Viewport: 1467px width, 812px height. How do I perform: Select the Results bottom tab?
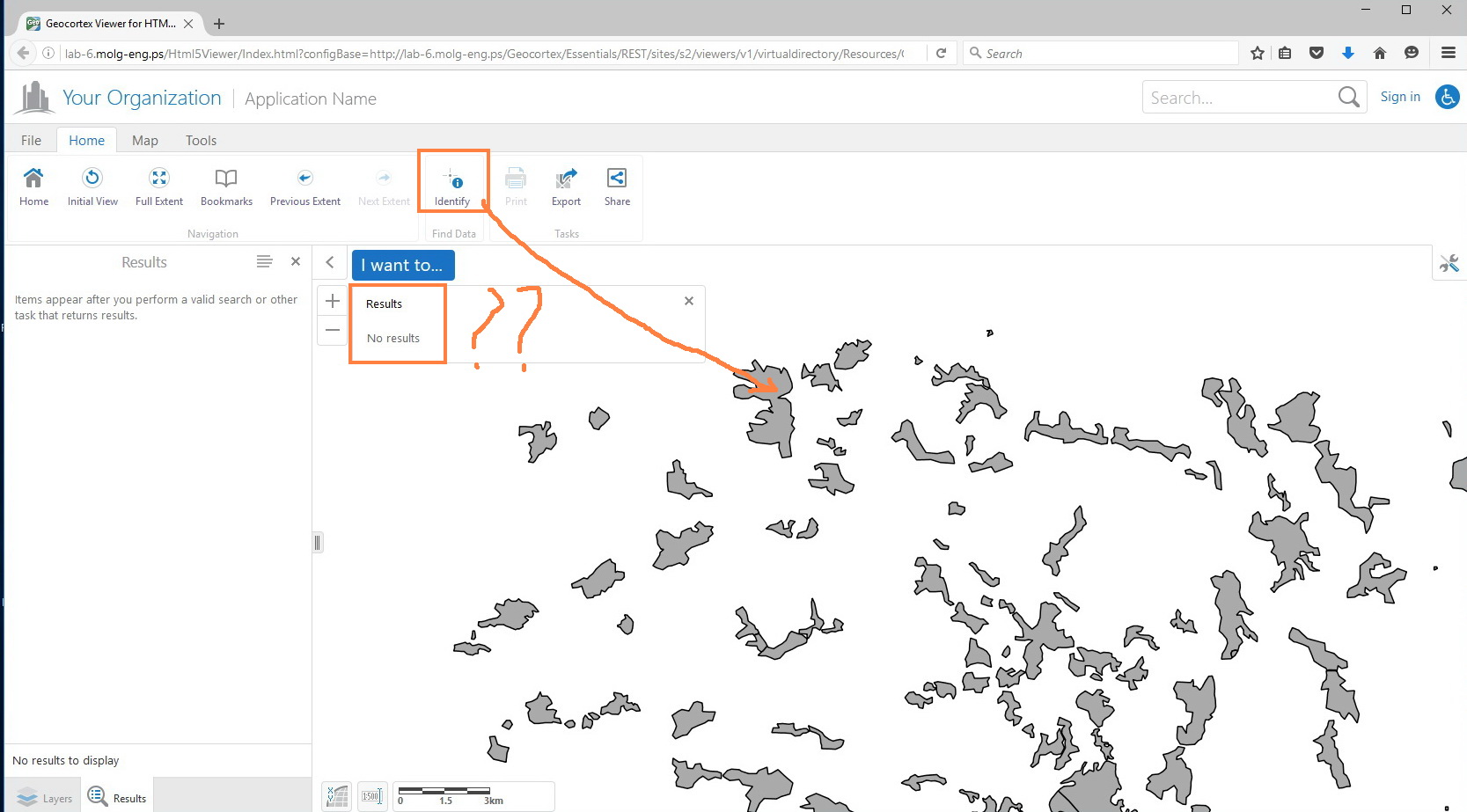click(x=118, y=798)
